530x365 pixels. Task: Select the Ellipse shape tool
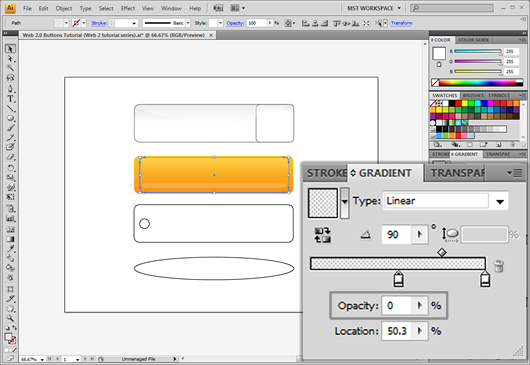click(x=10, y=118)
